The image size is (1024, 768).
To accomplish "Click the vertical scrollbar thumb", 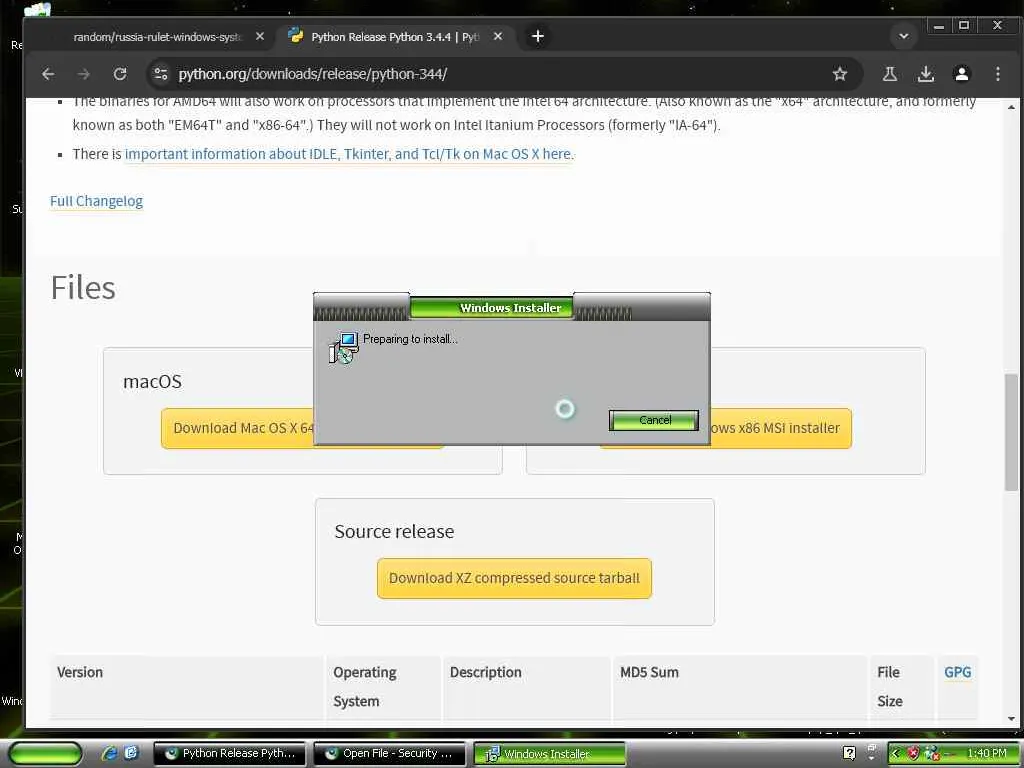I will pos(1011,432).
